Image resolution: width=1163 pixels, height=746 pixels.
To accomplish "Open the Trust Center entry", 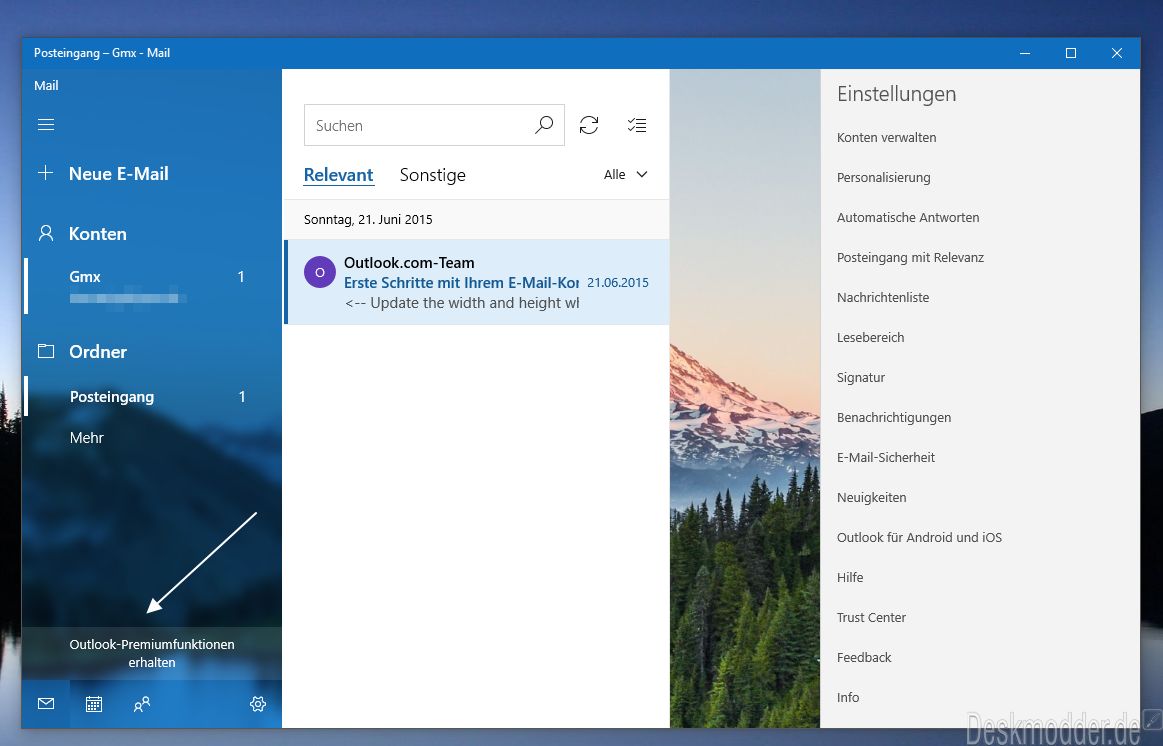I will pos(872,618).
